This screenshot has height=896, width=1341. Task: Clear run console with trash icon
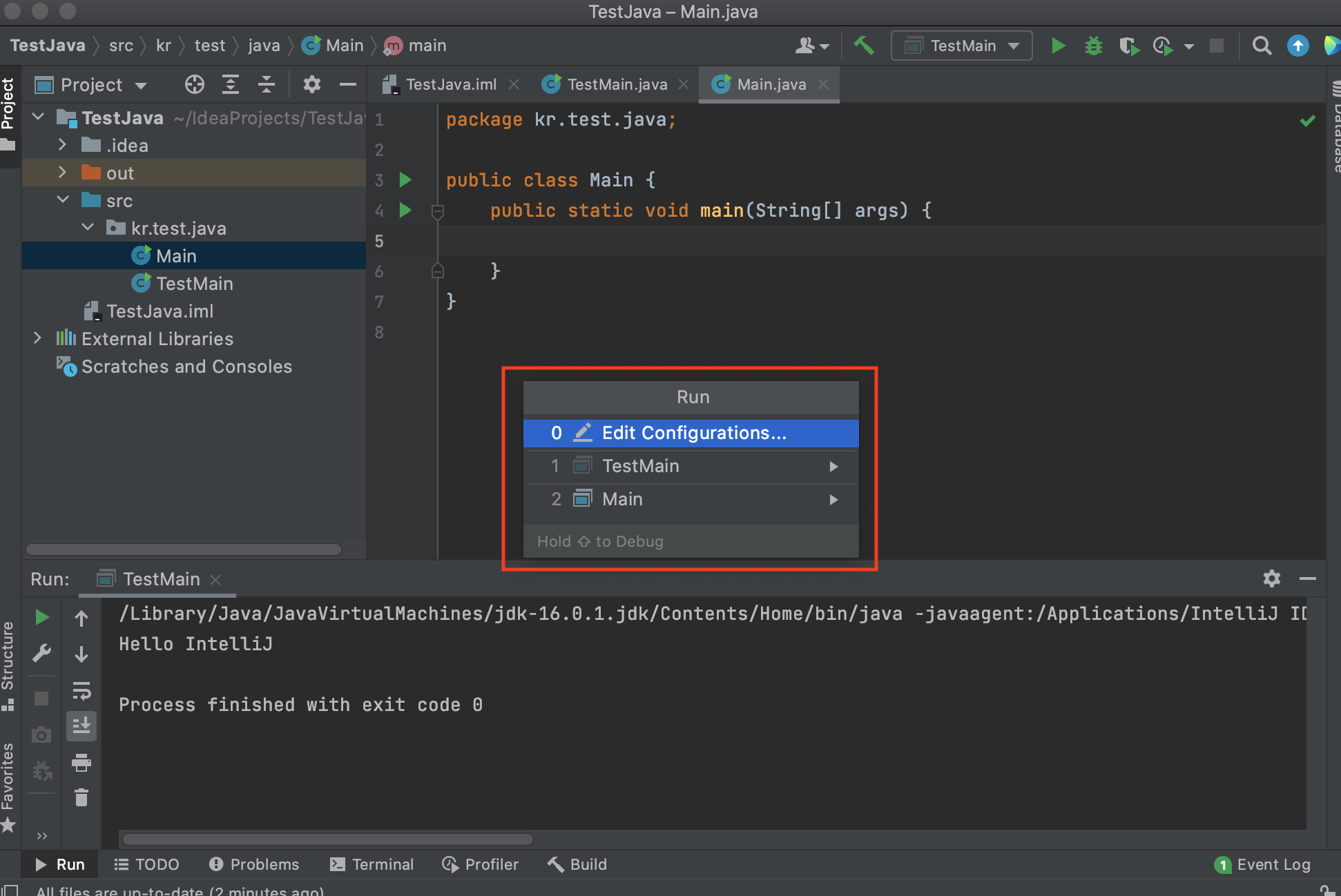[x=81, y=798]
